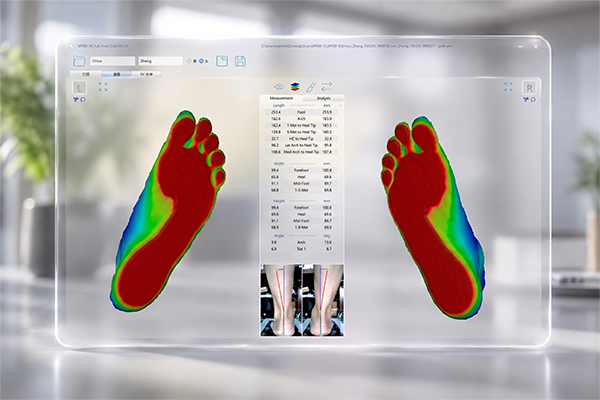Click the swap arrows icon
The height and width of the screenshot is (400, 600).
click(326, 87)
